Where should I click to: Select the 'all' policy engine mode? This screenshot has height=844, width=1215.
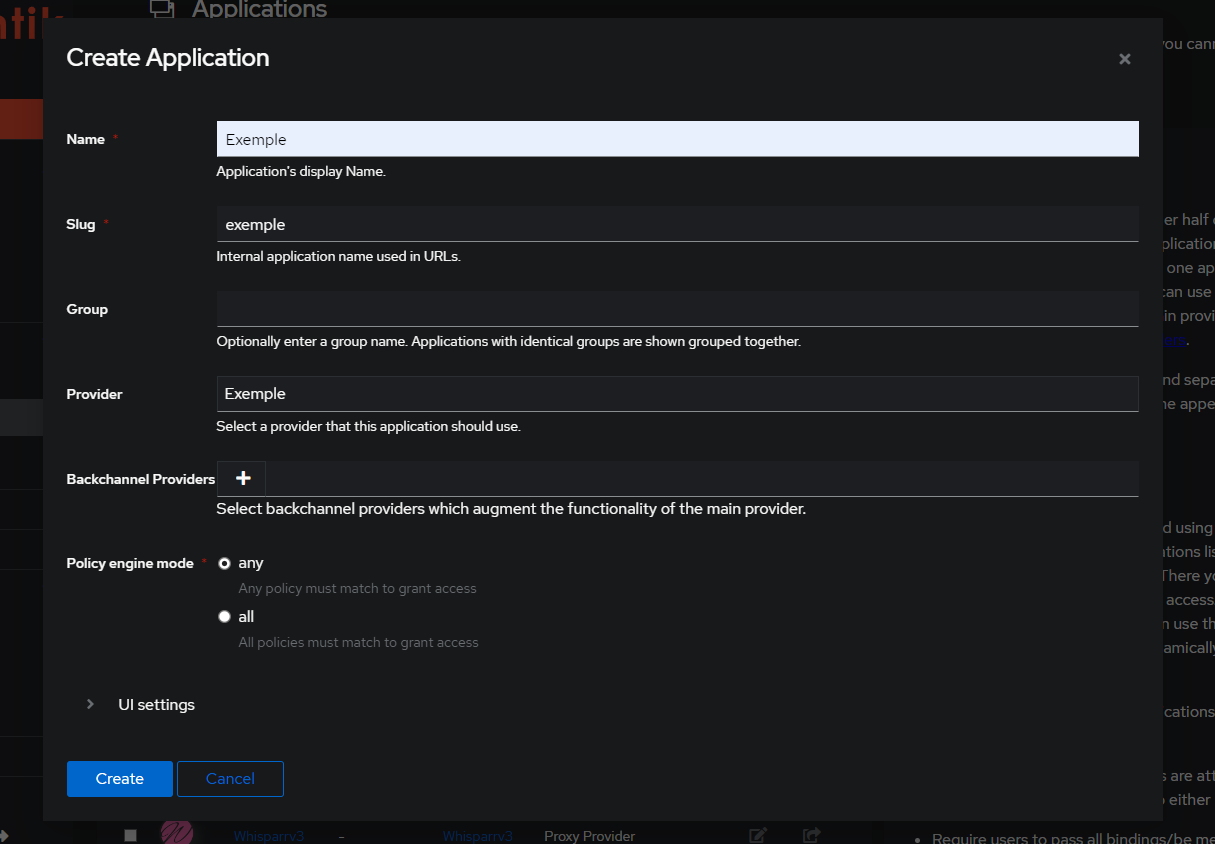(224, 617)
